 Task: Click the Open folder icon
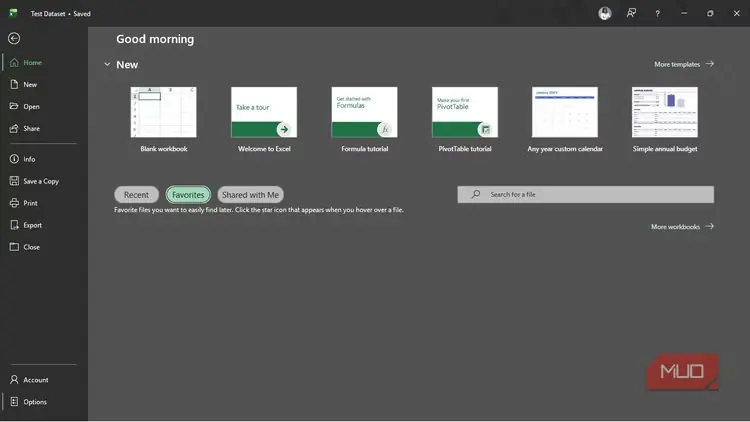click(x=14, y=106)
